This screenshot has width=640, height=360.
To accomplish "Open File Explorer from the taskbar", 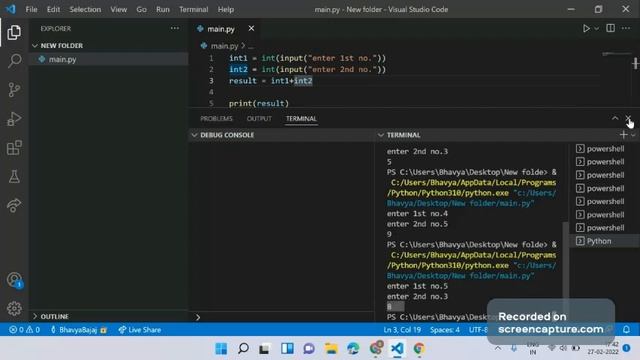I will 331,349.
